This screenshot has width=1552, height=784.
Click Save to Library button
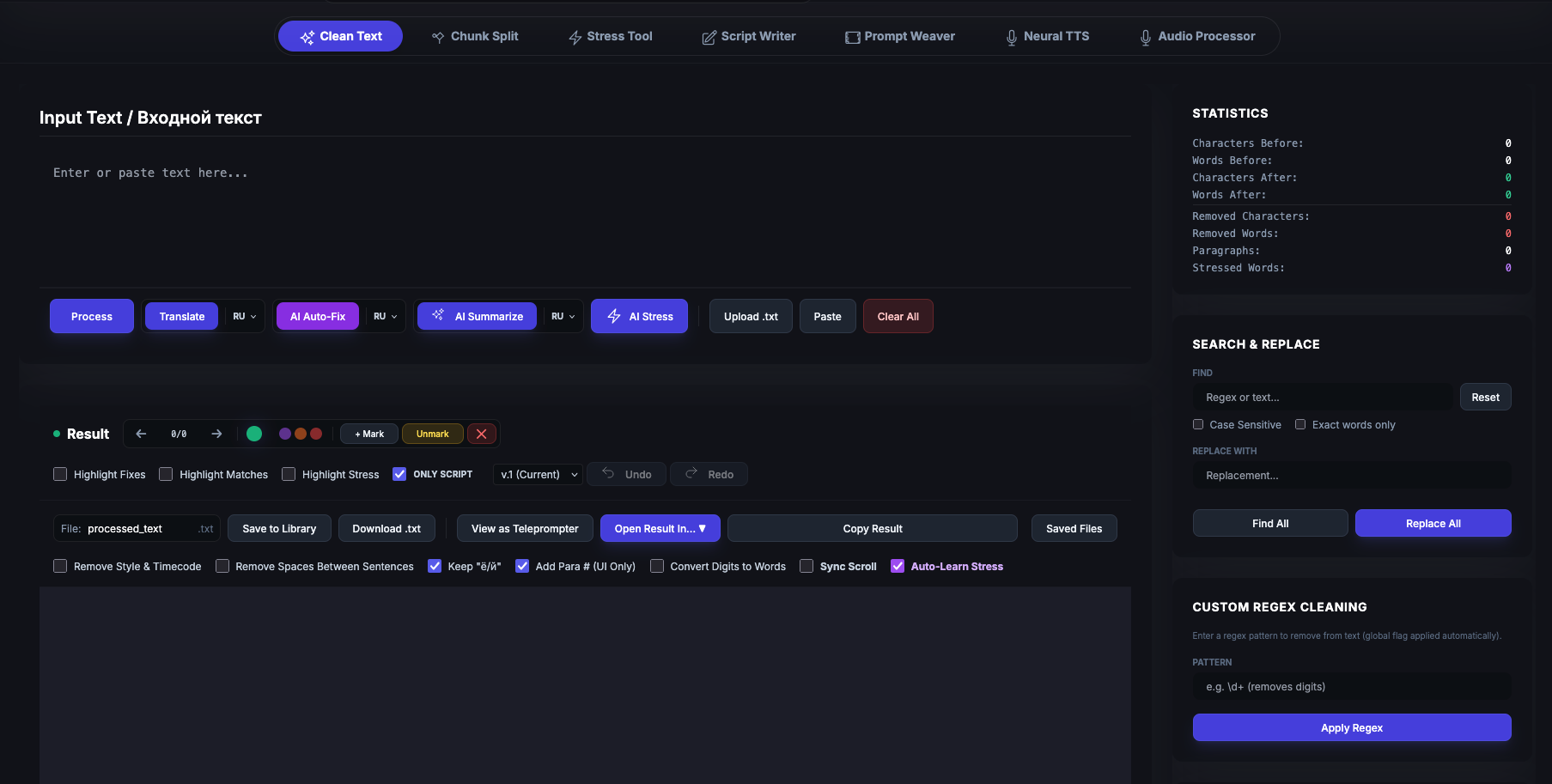(x=279, y=528)
